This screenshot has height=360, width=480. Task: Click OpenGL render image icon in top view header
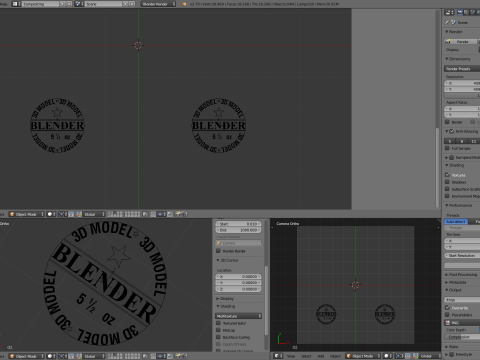178,214
